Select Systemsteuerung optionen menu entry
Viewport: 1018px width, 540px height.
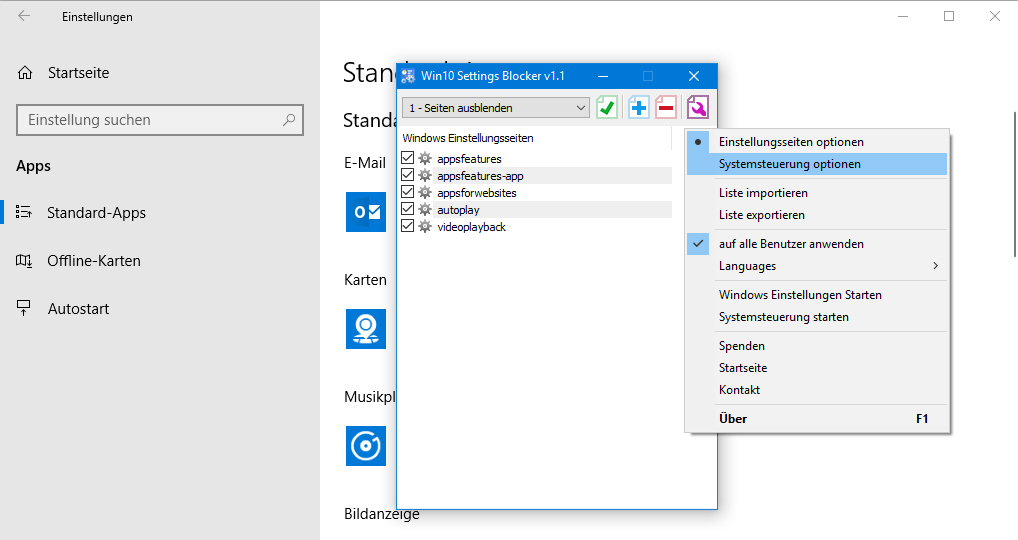pos(817,164)
